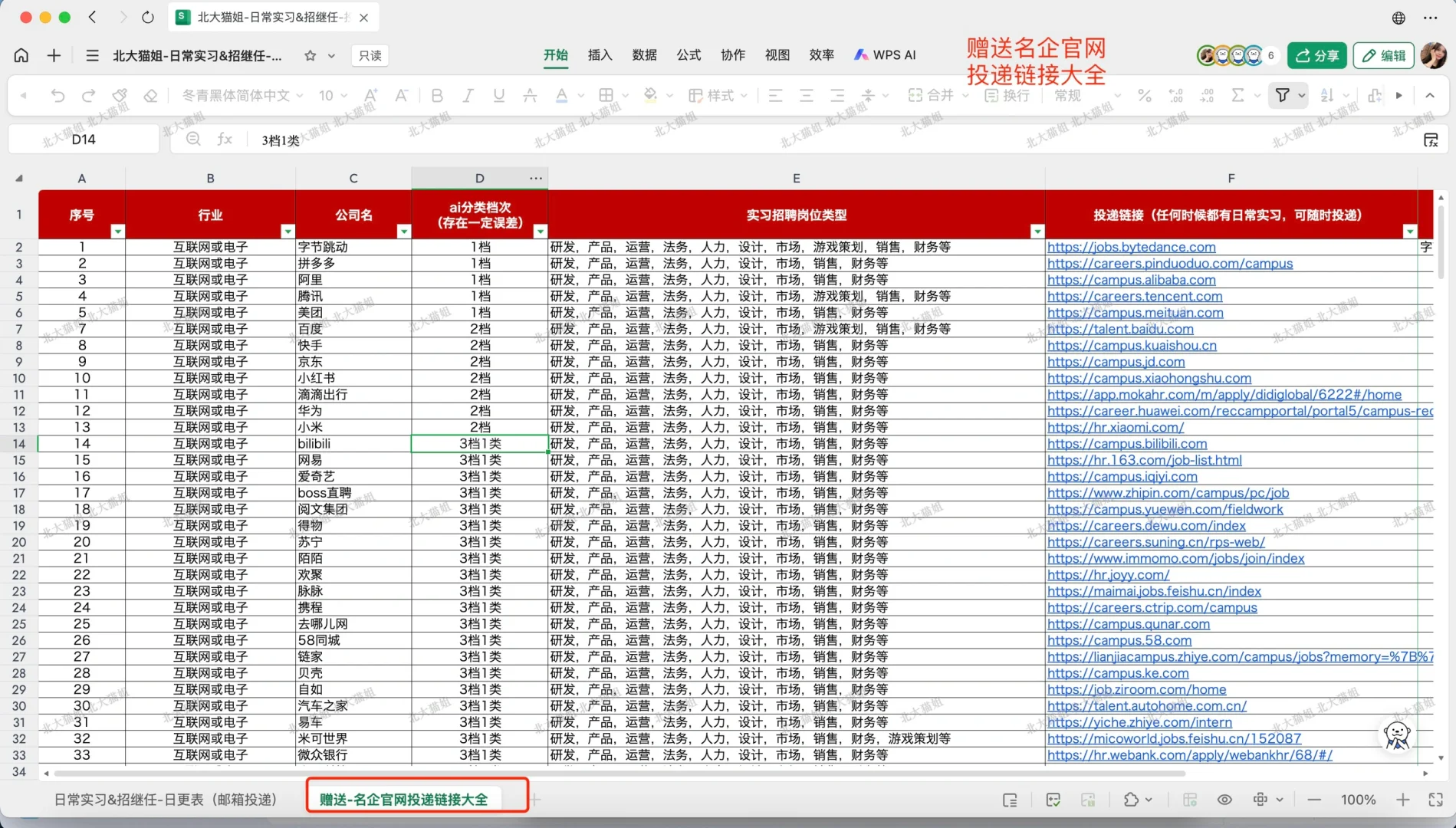Click the name box showing D14
Viewport: 1456px width, 828px height.
pyautogui.click(x=84, y=140)
